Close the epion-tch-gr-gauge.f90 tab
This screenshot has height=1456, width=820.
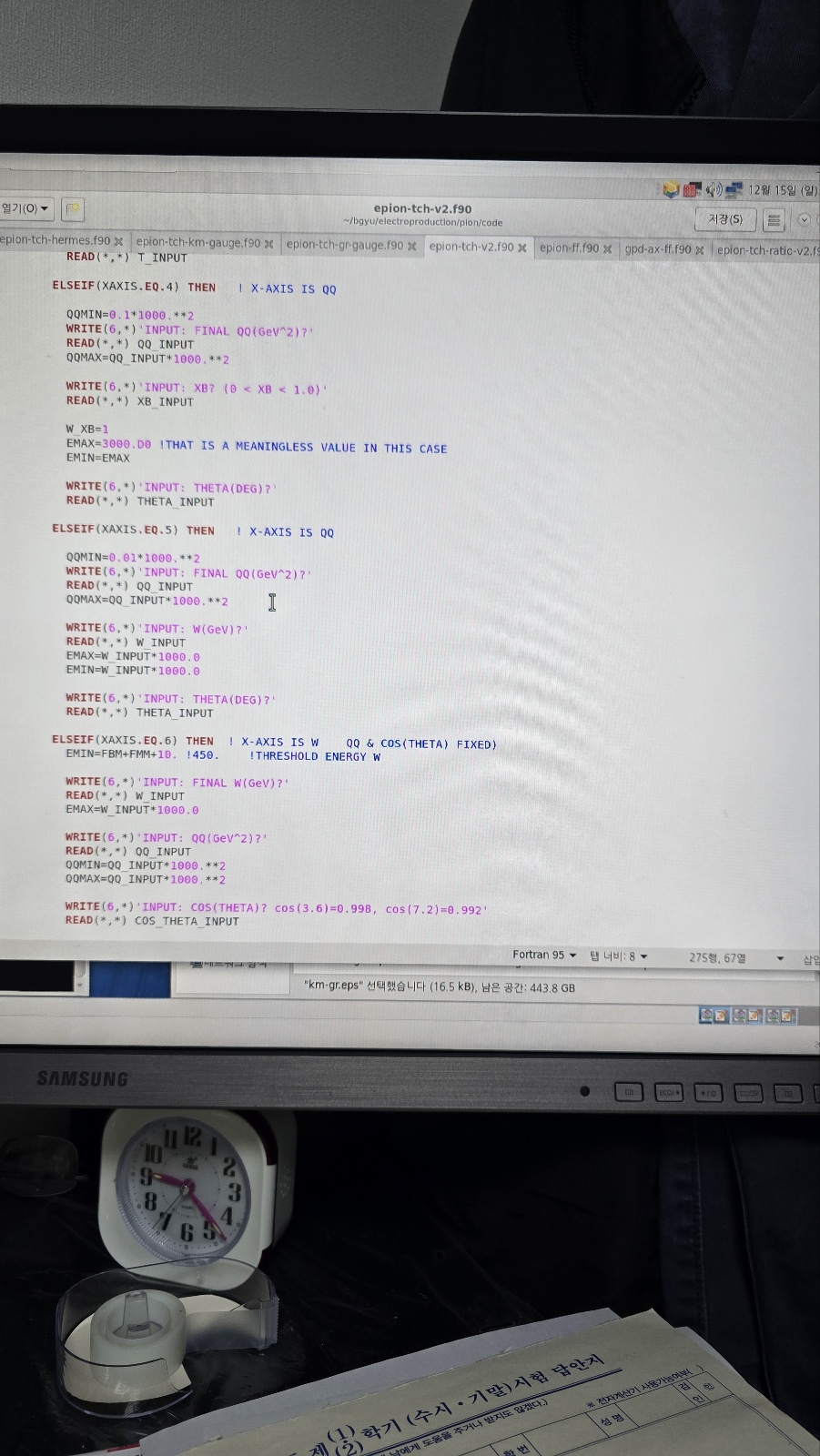(411, 246)
